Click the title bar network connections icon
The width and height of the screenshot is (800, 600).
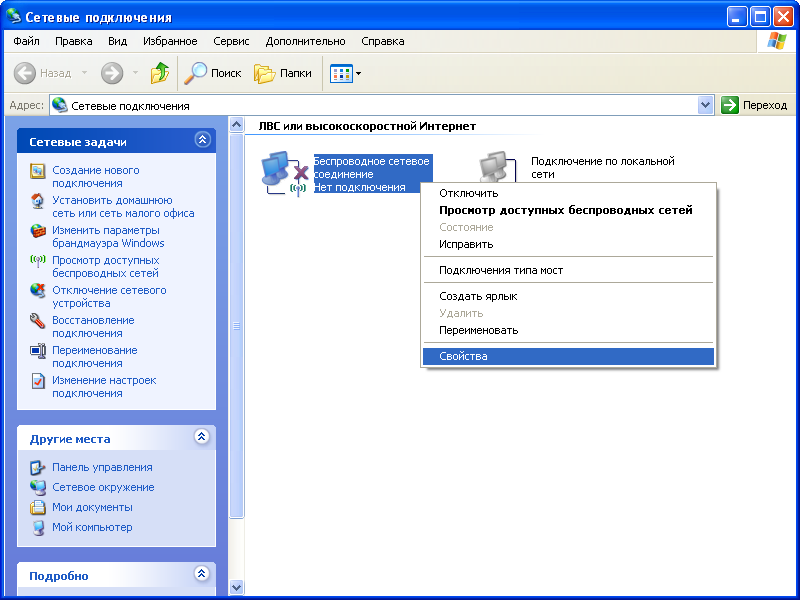click(14, 16)
